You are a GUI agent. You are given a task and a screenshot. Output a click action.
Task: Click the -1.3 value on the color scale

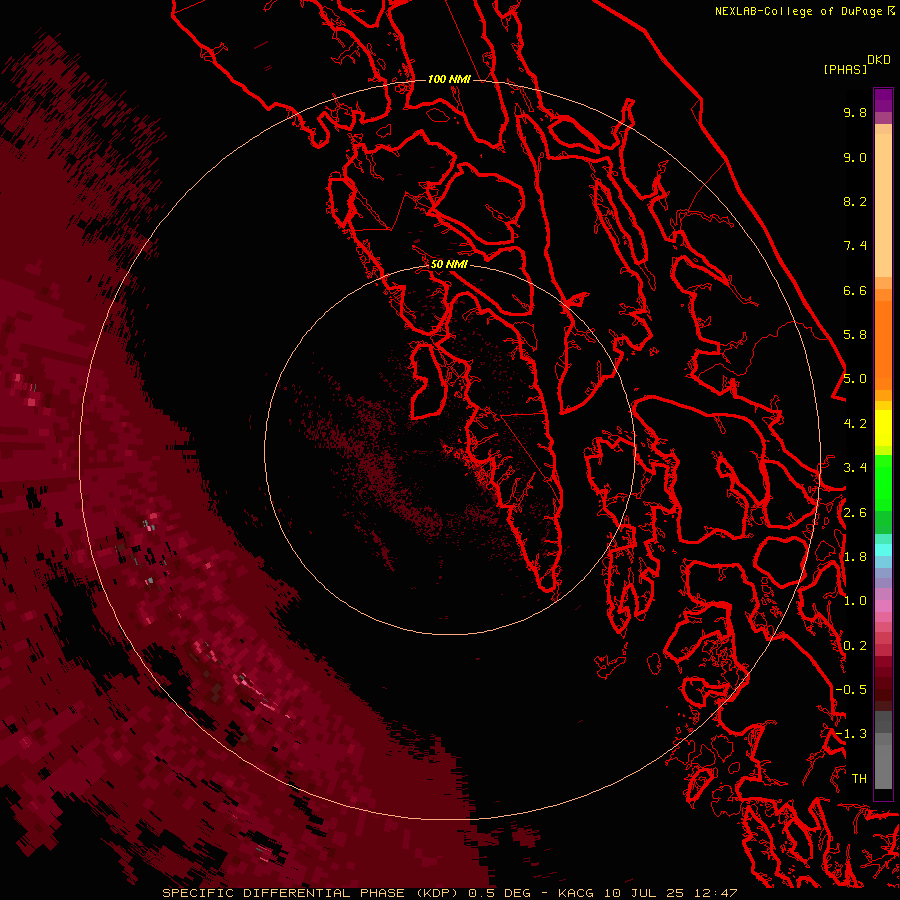(851, 734)
